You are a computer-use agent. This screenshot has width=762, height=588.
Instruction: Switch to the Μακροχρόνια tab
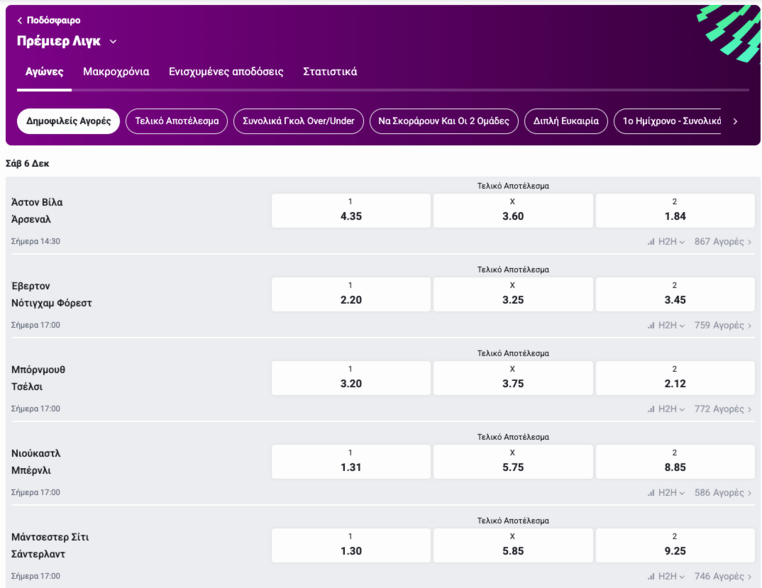(116, 72)
